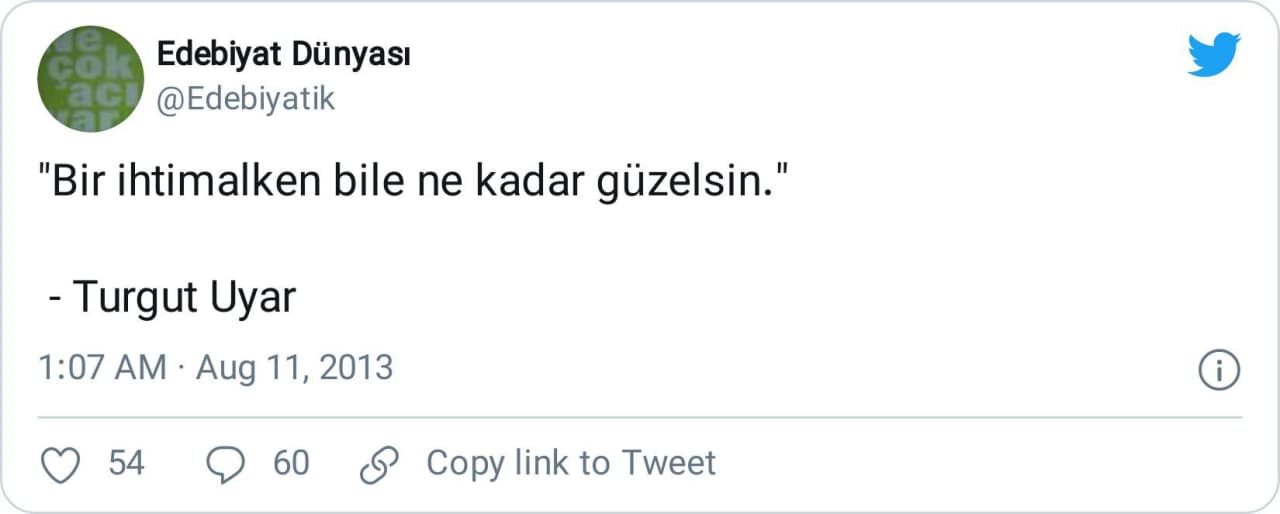Click the reply speech bubble icon
The width and height of the screenshot is (1280, 514).
point(225,464)
